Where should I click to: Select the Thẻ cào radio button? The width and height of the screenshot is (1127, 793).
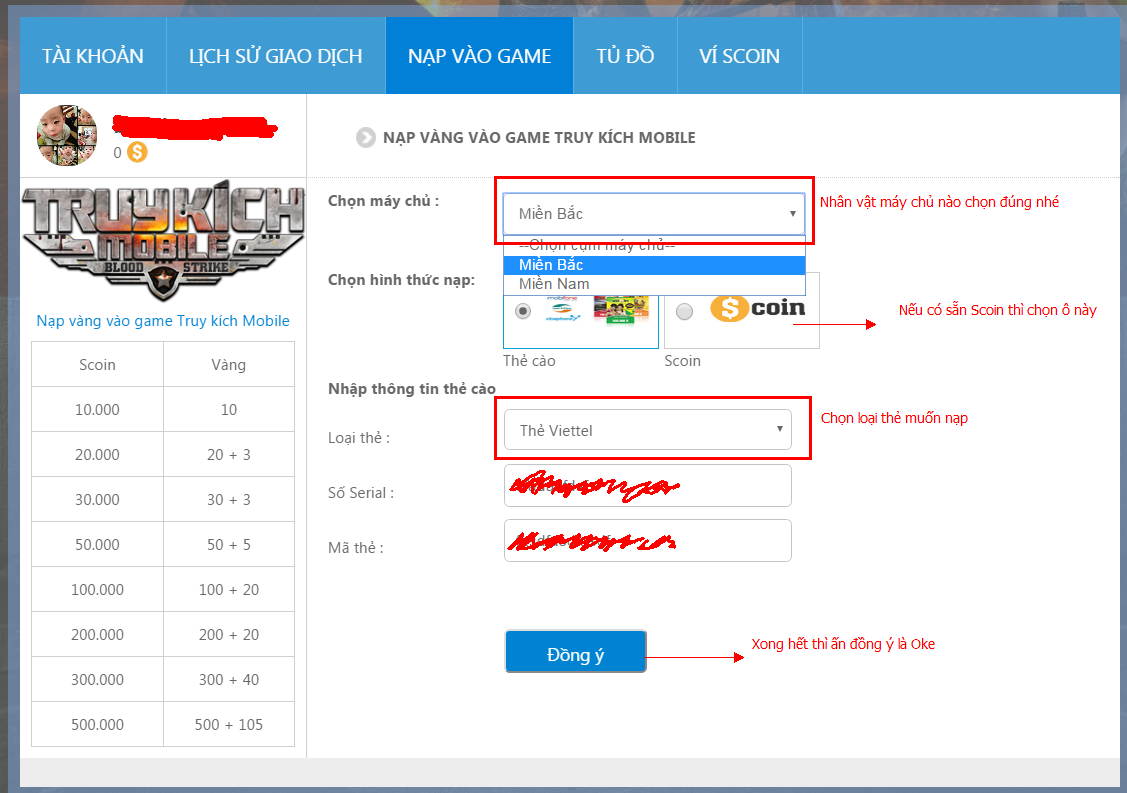(523, 311)
